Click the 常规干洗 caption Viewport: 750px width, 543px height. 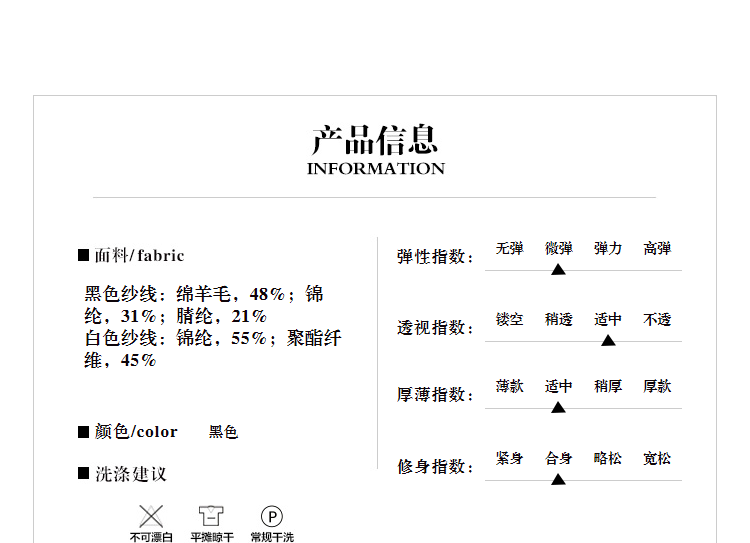click(x=272, y=537)
